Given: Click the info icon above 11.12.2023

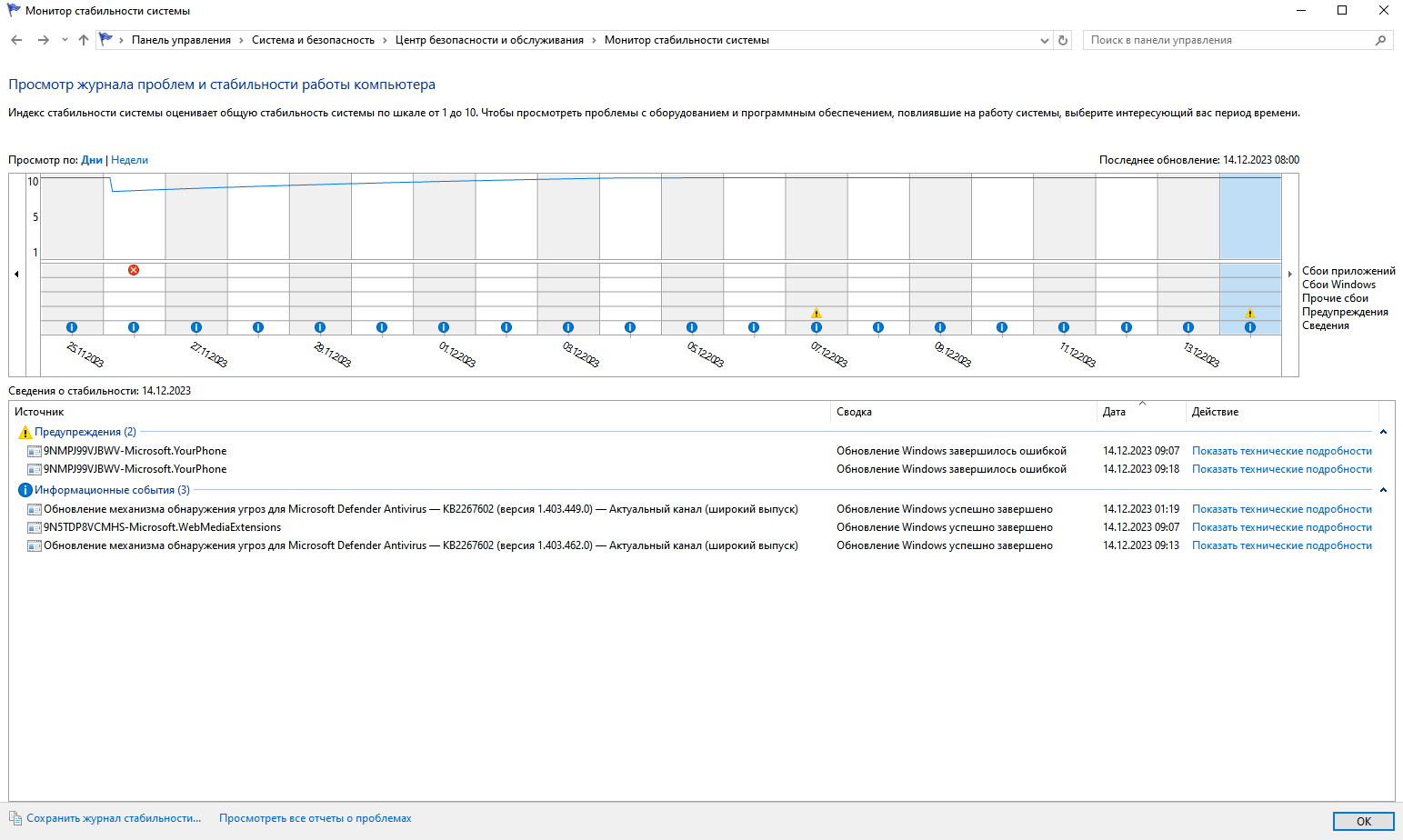Looking at the screenshot, I should coord(1064,327).
